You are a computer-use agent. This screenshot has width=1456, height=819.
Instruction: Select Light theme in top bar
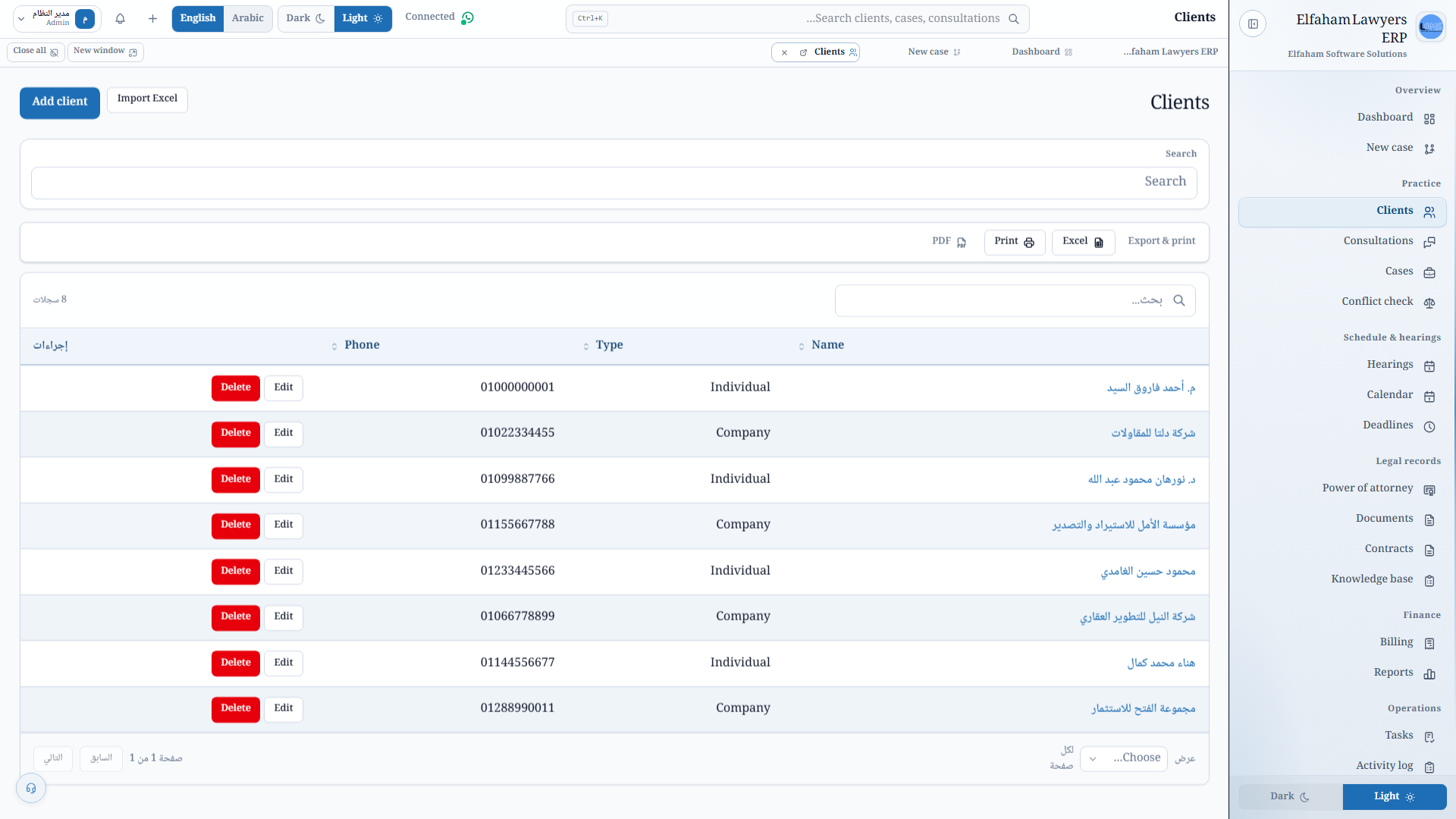pyautogui.click(x=363, y=19)
